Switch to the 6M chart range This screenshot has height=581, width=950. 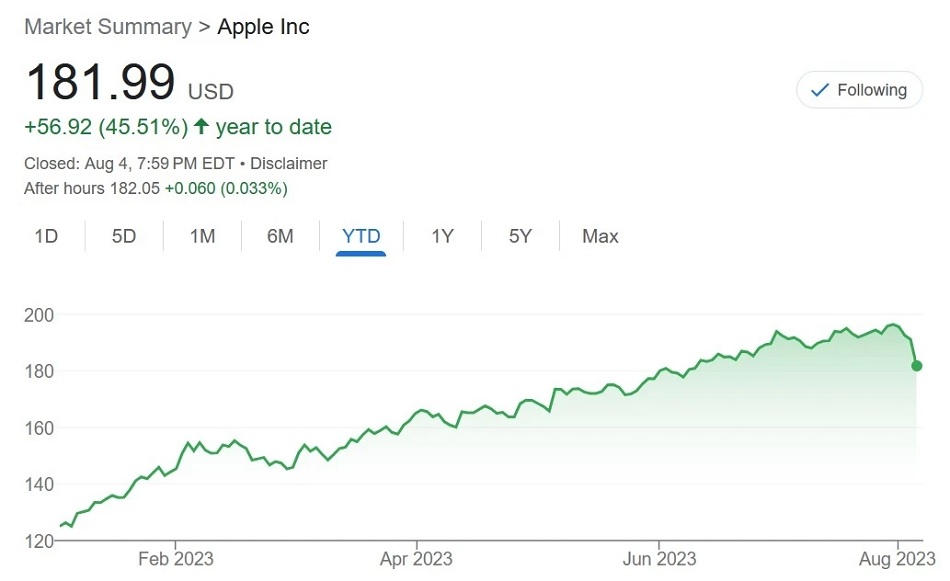point(280,236)
